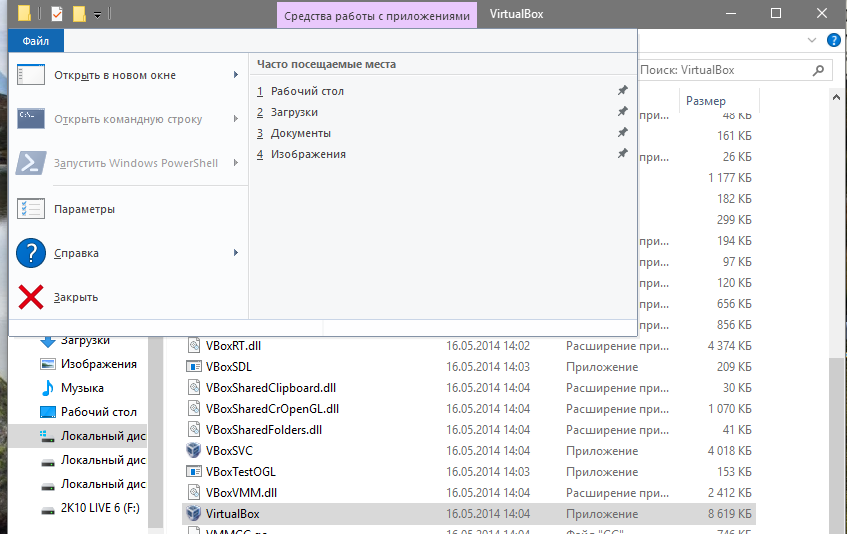This screenshot has width=847, height=534.
Task: Select the VBoxSDL application
Action: 228,367
